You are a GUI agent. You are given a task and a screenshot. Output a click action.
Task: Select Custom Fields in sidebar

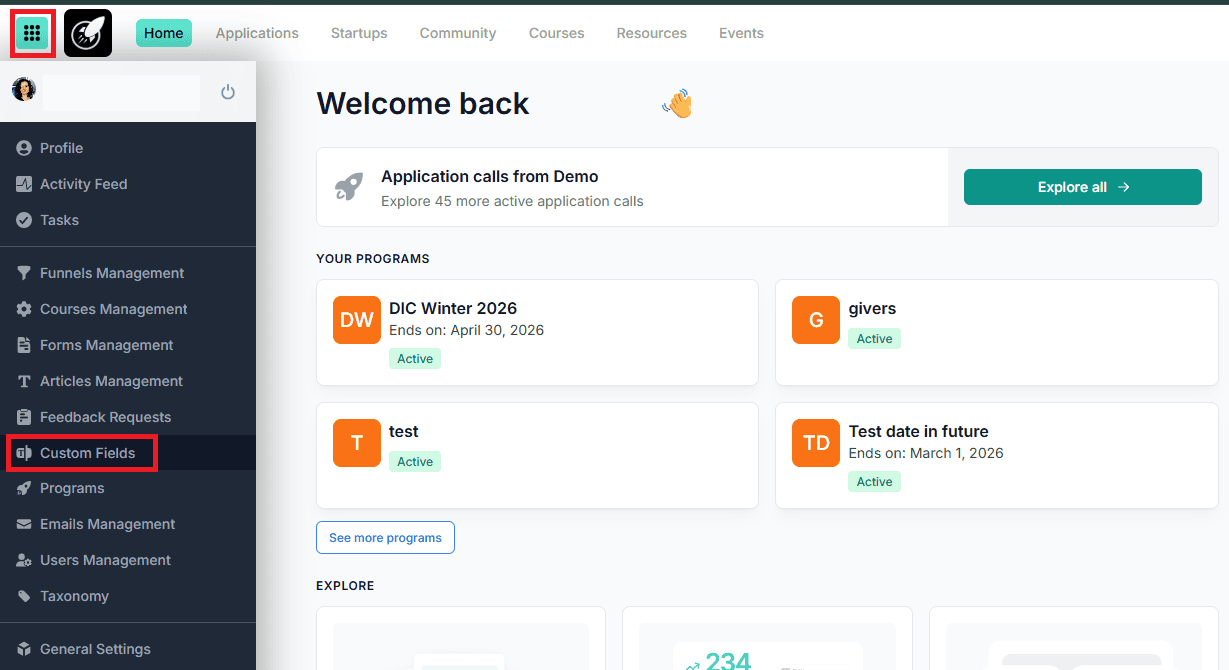pos(87,453)
